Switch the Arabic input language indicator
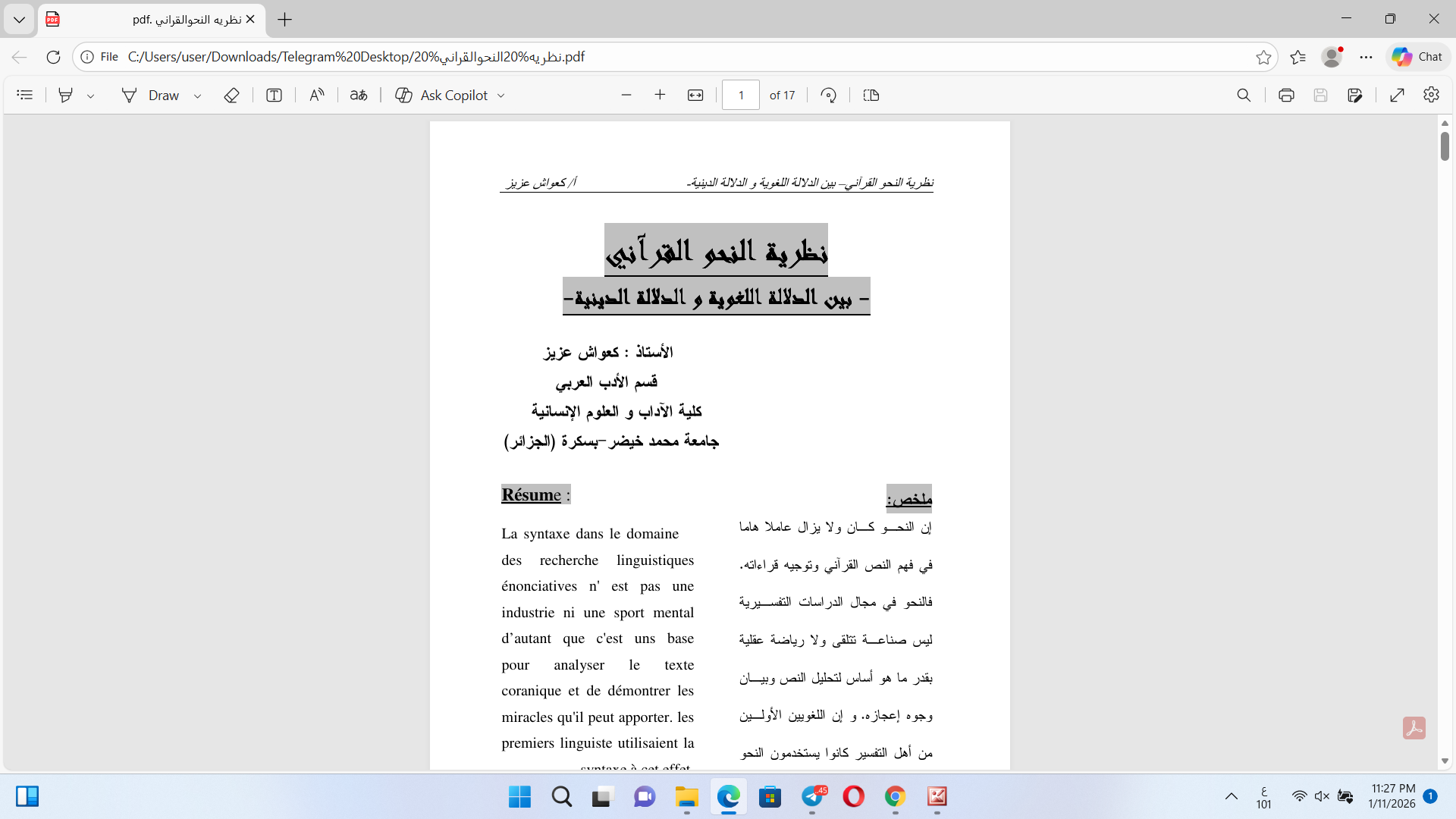The height and width of the screenshot is (819, 1456). tap(1263, 797)
